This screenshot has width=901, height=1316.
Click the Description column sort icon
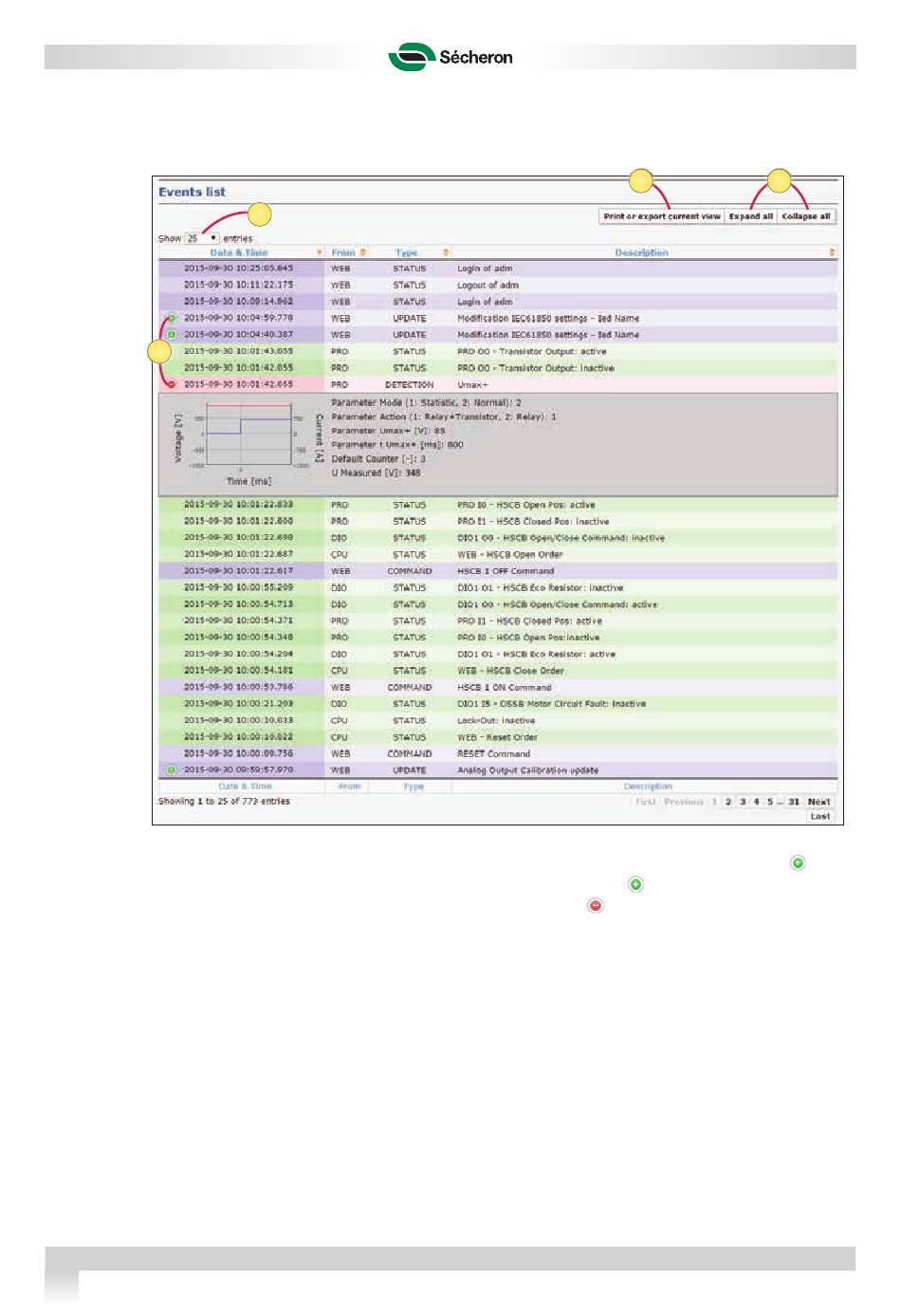(833, 252)
